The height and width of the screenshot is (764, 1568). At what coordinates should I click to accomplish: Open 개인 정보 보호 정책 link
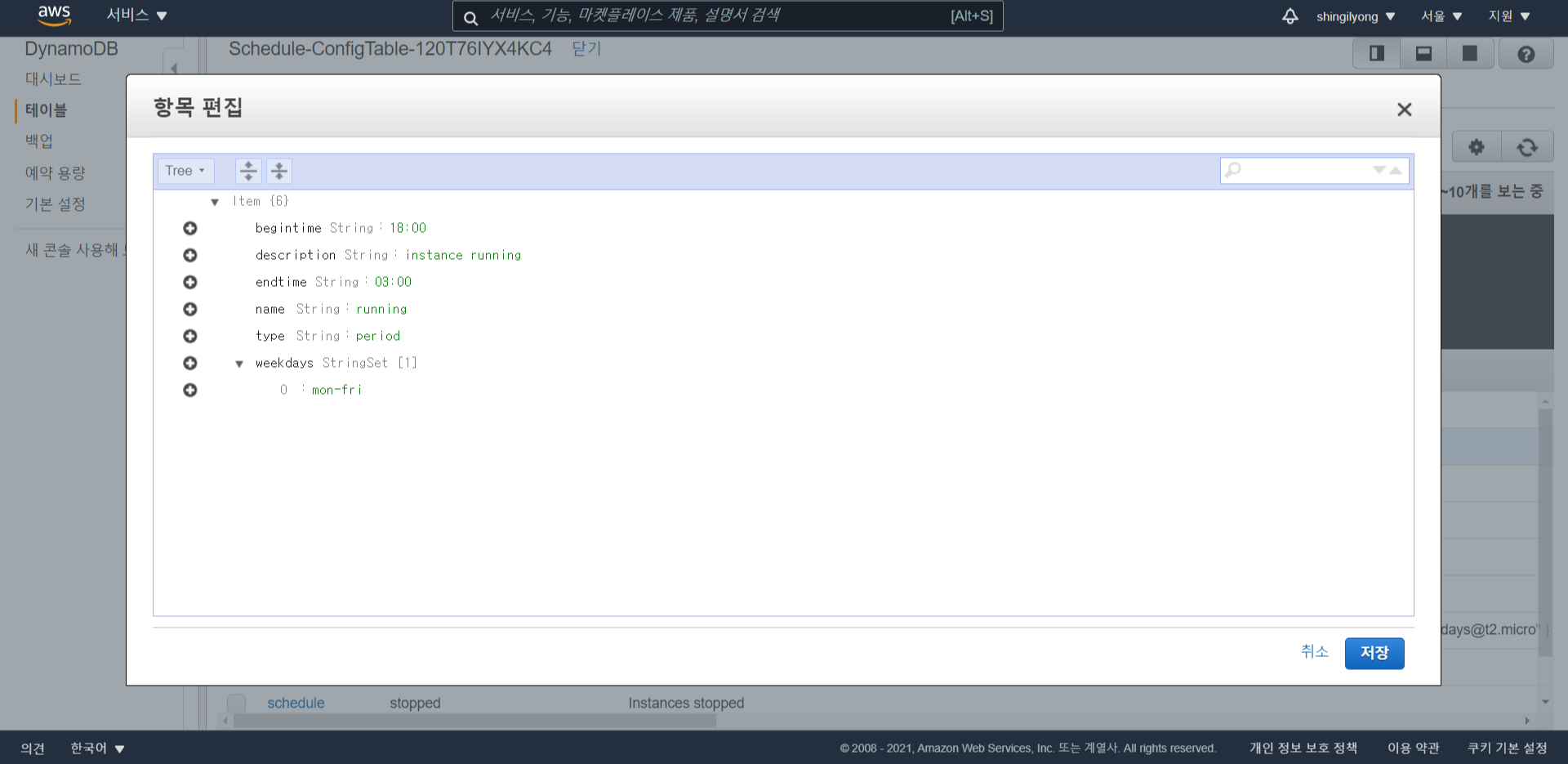coord(1303,748)
